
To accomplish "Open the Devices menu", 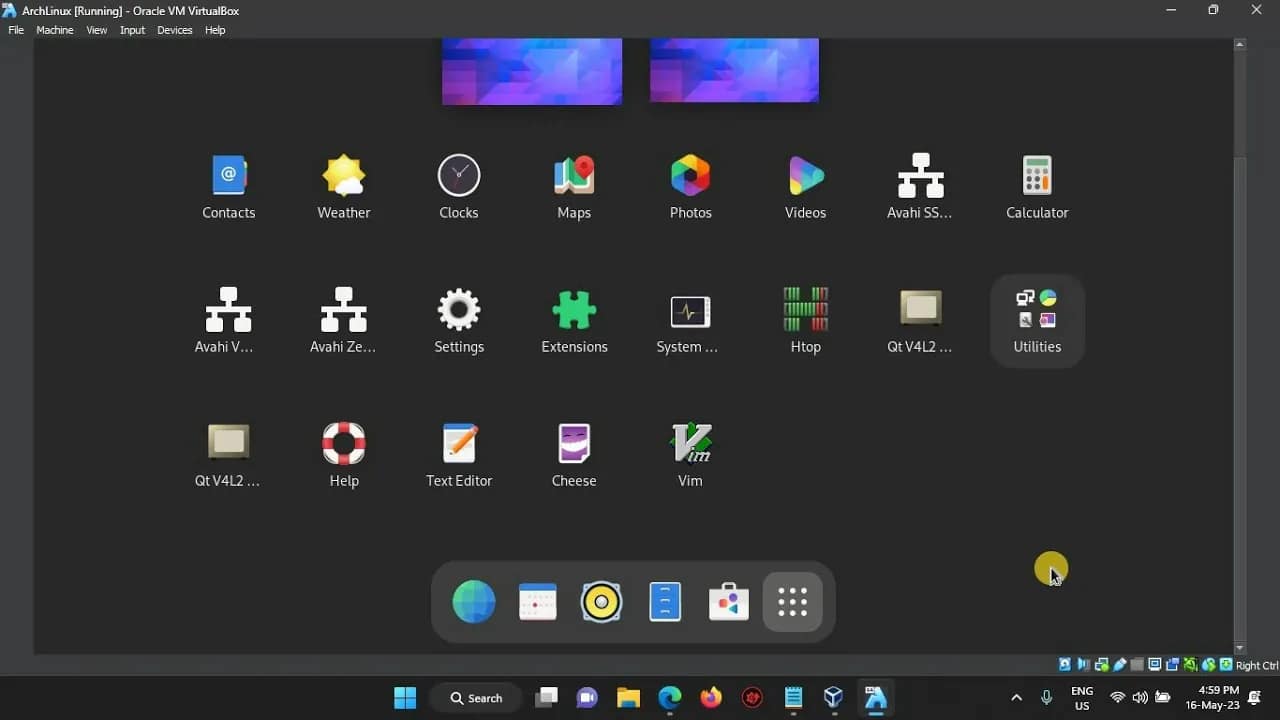I will tap(174, 30).
